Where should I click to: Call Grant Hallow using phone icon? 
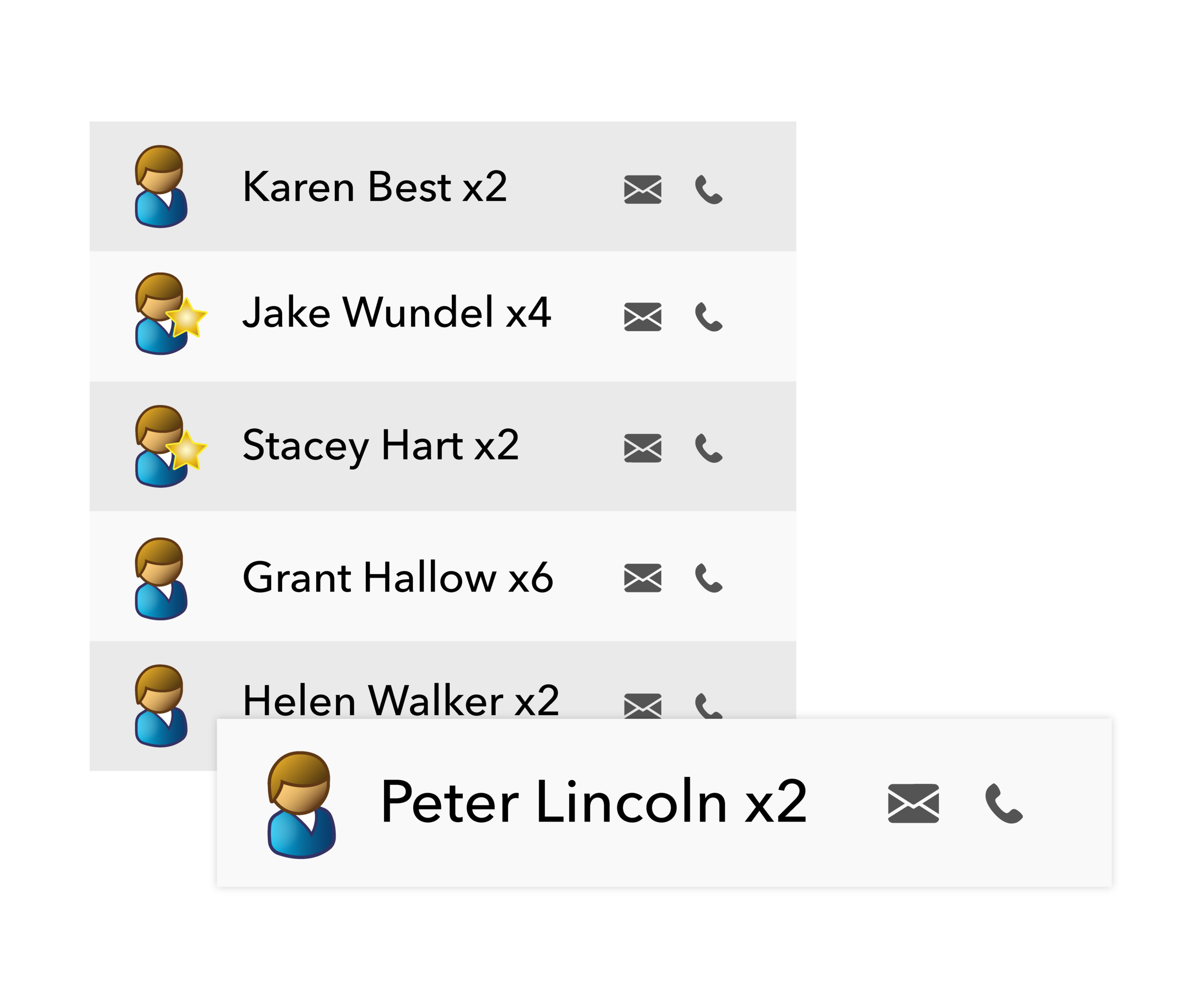pos(709,578)
